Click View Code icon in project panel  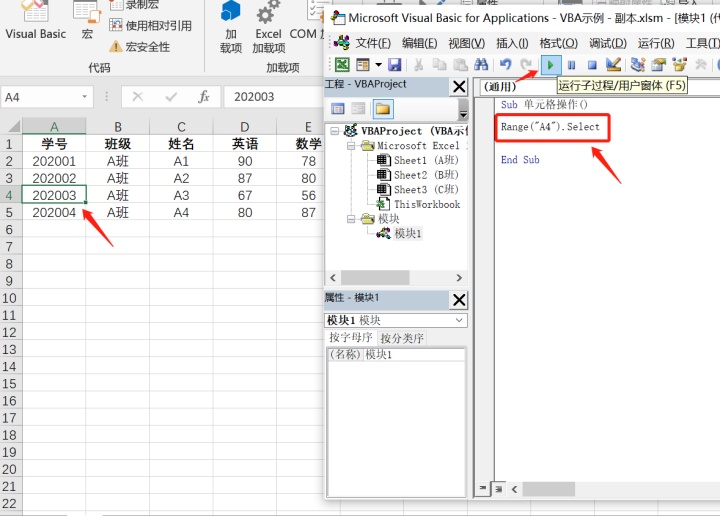[338, 109]
